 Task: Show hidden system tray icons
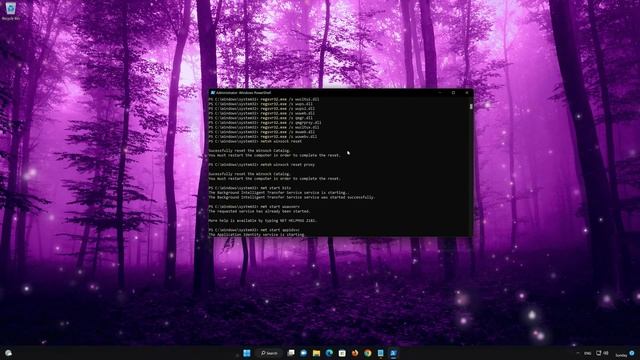(x=578, y=353)
